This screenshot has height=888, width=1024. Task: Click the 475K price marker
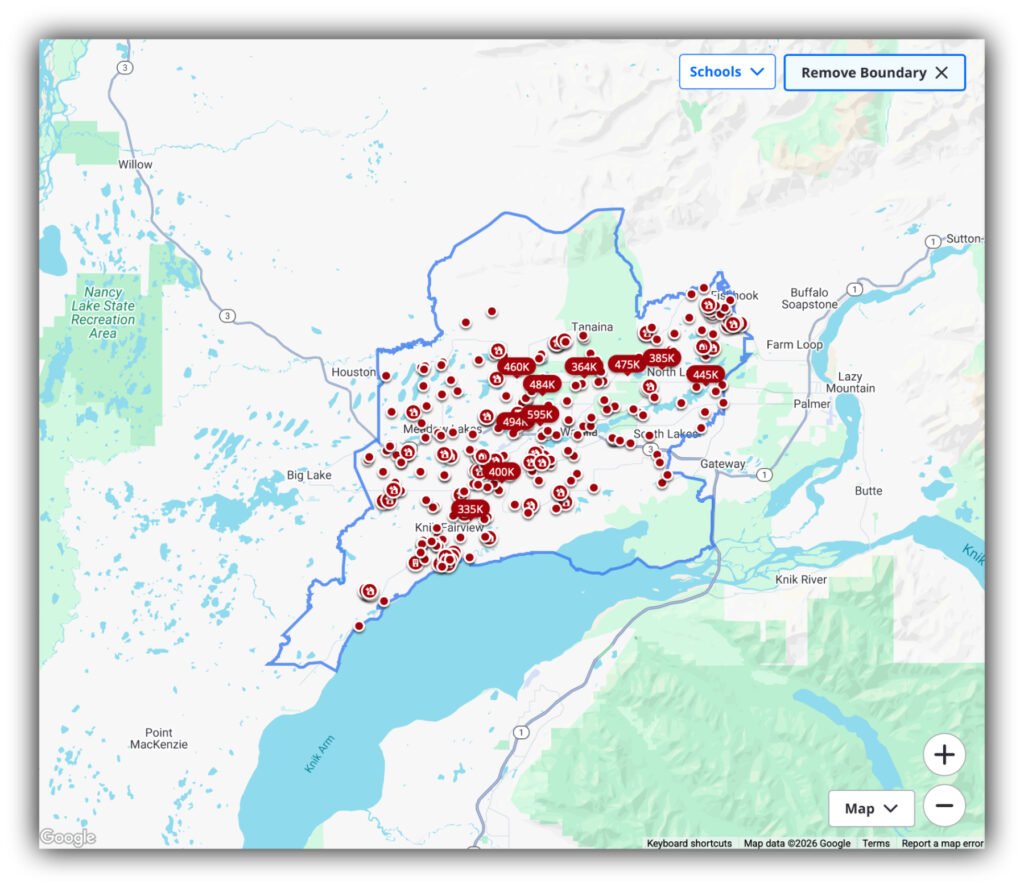(x=627, y=364)
